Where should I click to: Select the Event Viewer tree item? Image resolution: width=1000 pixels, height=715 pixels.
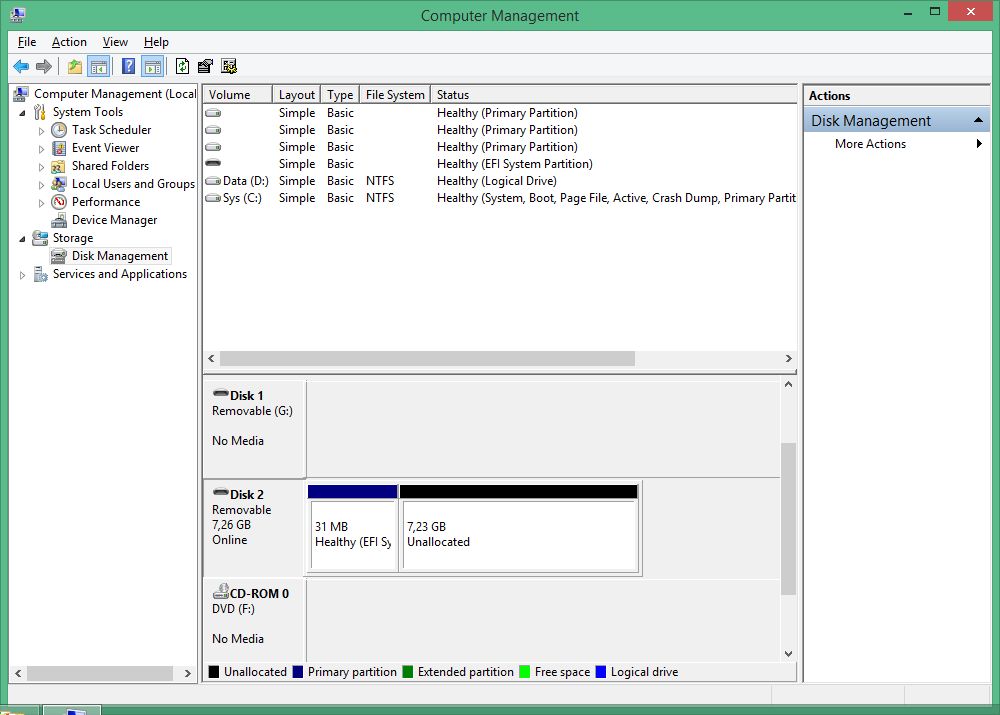(x=105, y=148)
